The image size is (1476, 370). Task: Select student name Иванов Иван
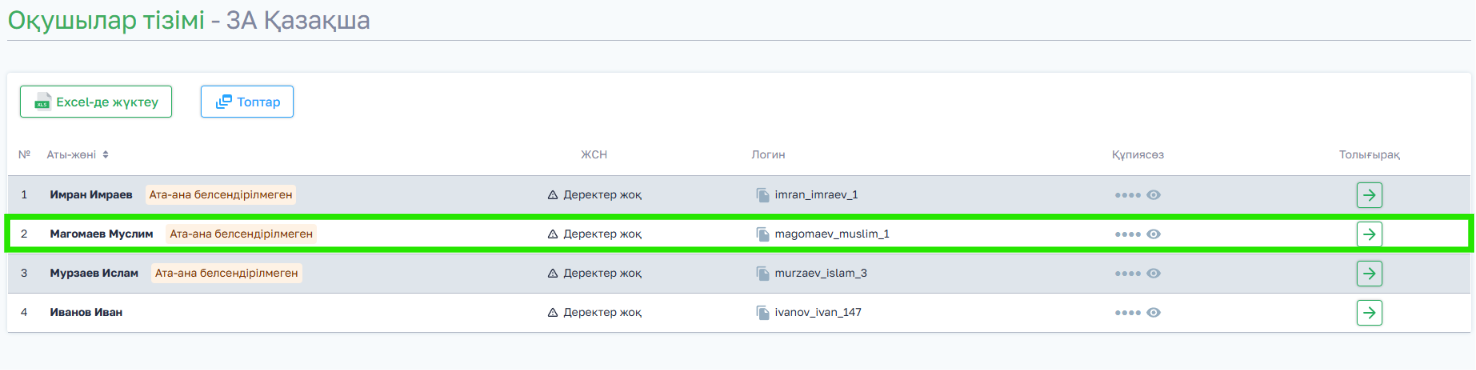(x=86, y=312)
